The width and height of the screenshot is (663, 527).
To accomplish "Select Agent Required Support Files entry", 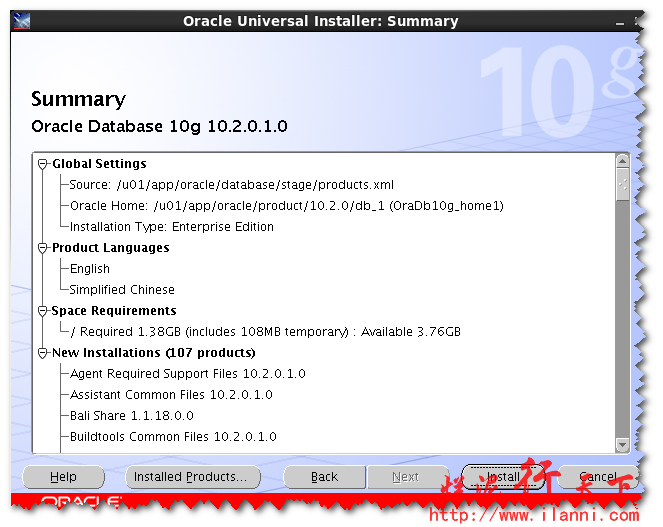I will click(187, 374).
